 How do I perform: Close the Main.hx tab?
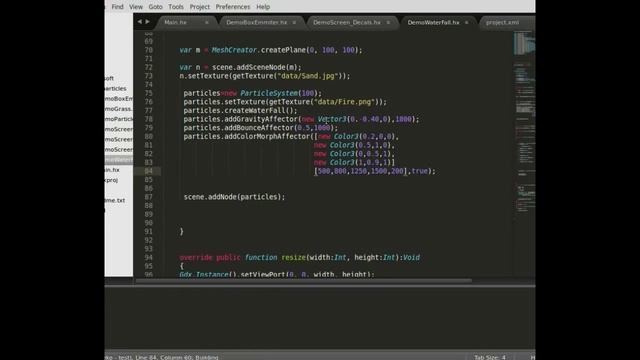coord(207,22)
